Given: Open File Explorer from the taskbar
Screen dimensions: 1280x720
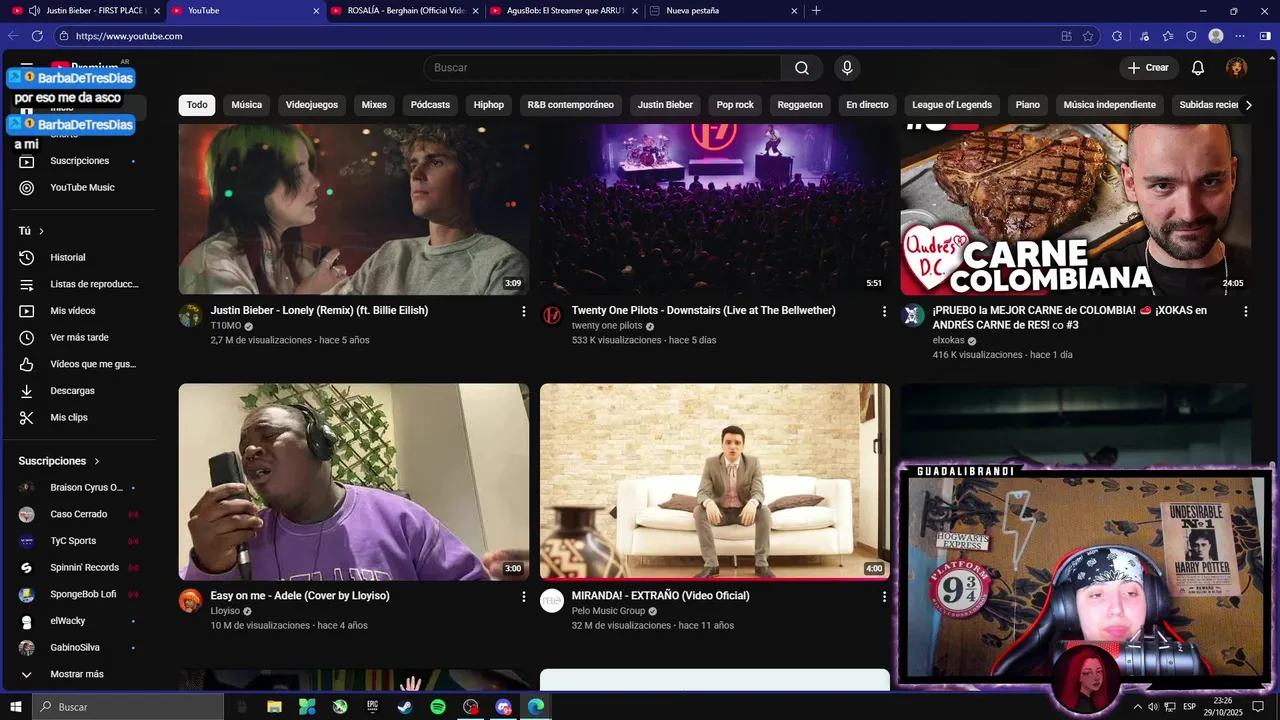Looking at the screenshot, I should (274, 707).
